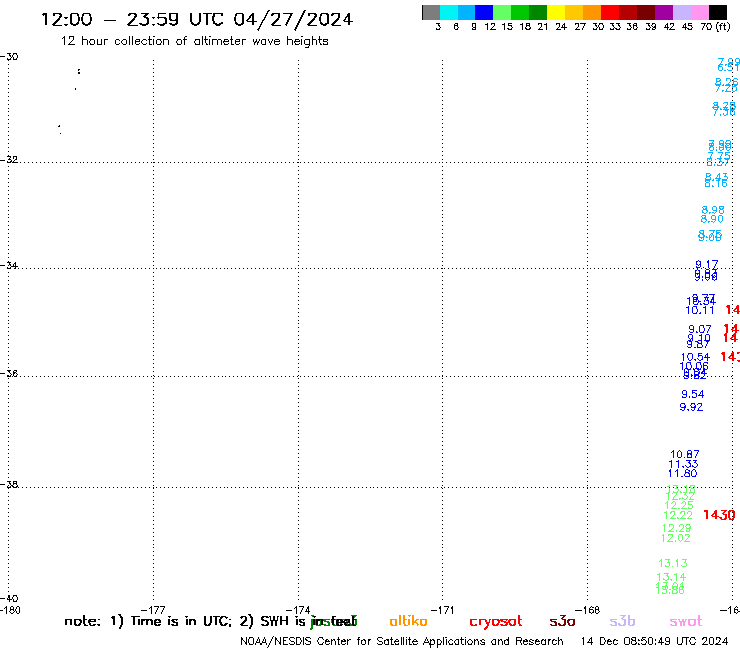Click the blue '10.87' wave height value

685,455
